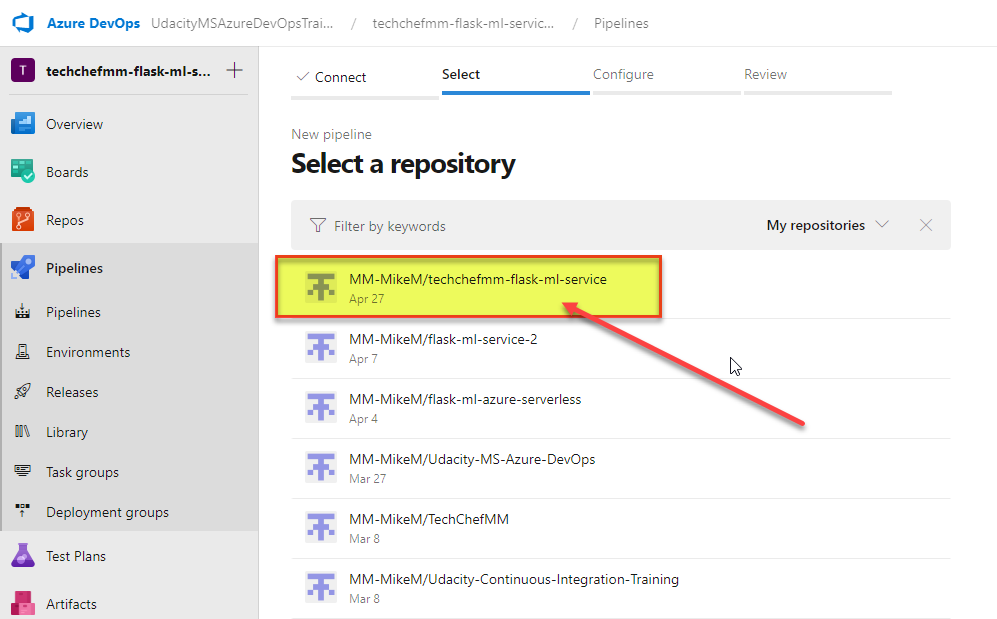
Task: Open Test Plans
Action: point(74,555)
